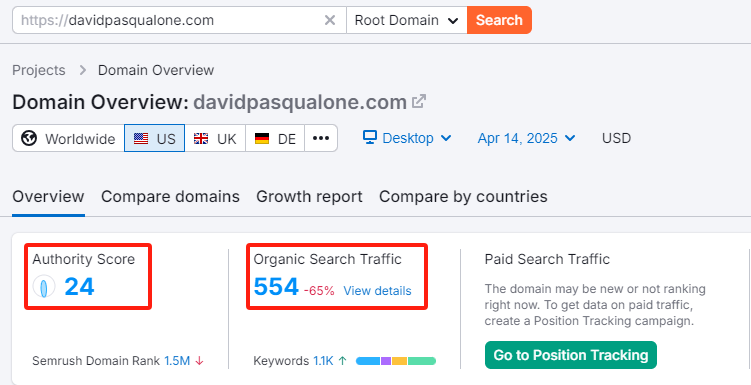751x385 pixels.
Task: Open the Keywords 1.1K value link
Action: [x=323, y=361]
